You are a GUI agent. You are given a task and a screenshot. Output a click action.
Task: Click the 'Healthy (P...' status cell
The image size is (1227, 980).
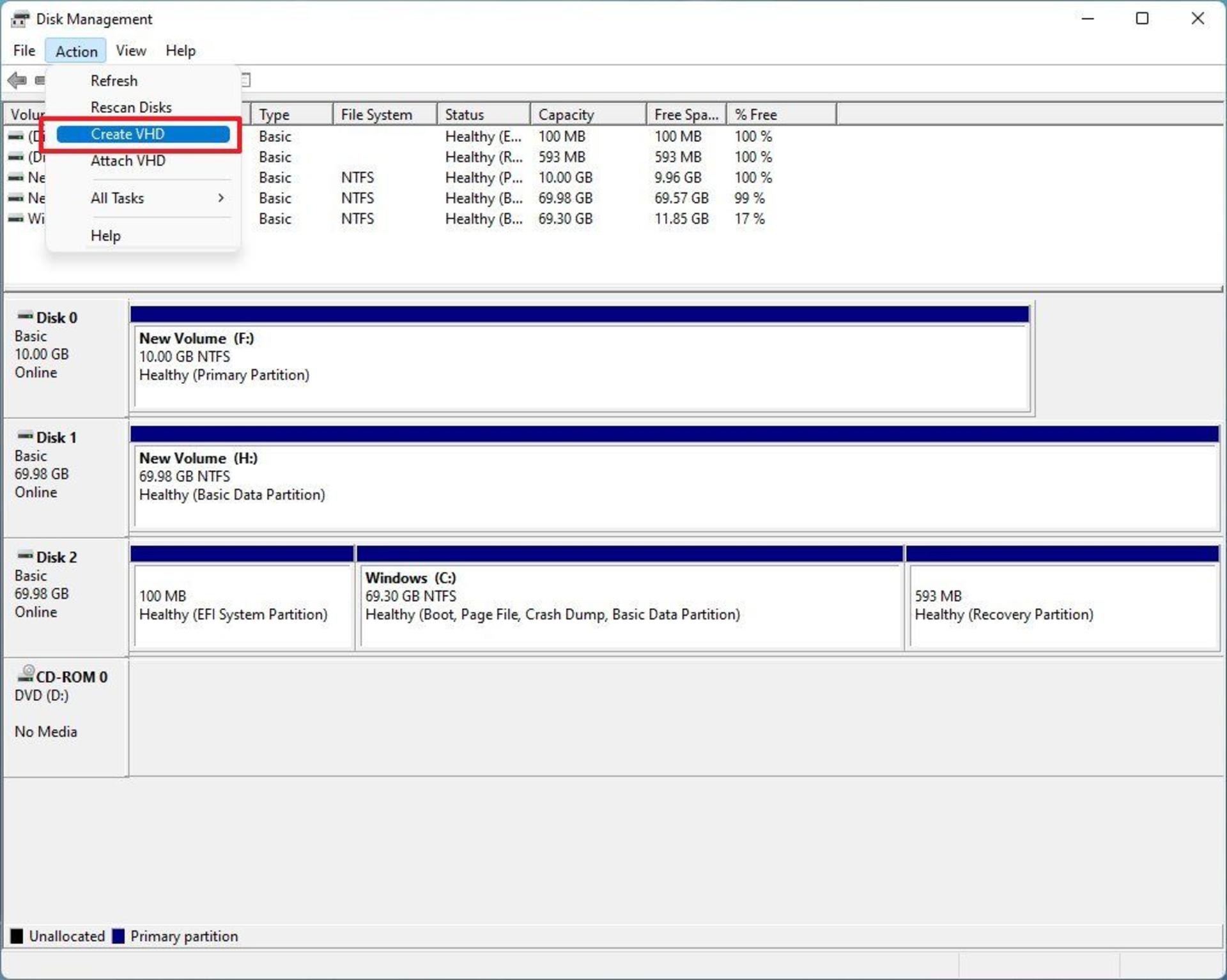(x=483, y=178)
